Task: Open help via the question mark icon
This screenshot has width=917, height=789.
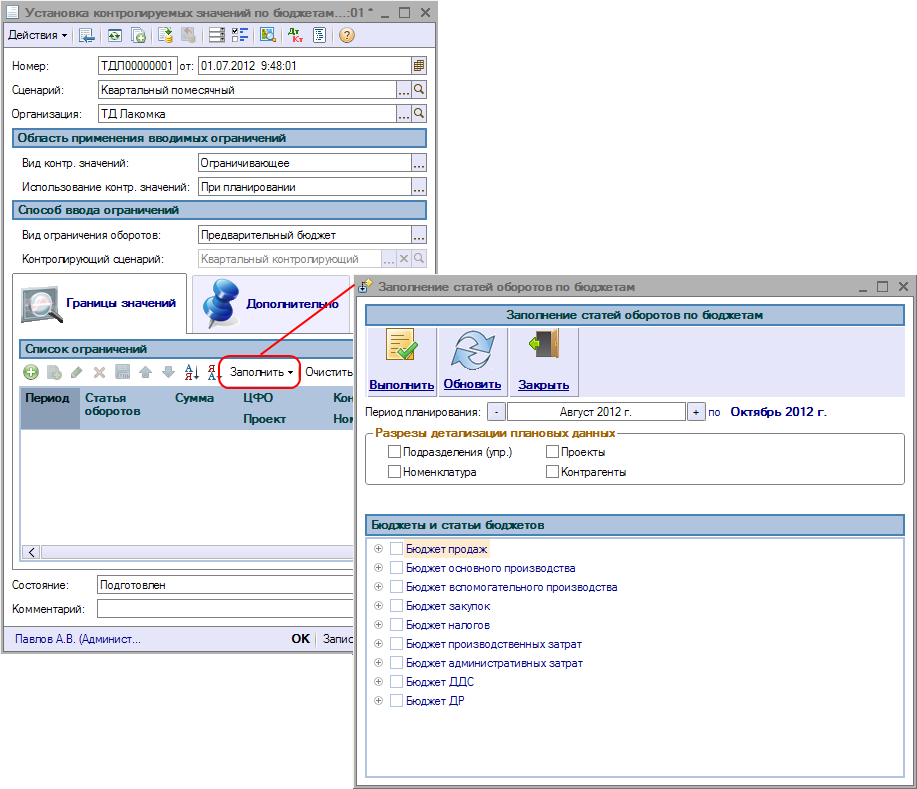Action: 346,35
